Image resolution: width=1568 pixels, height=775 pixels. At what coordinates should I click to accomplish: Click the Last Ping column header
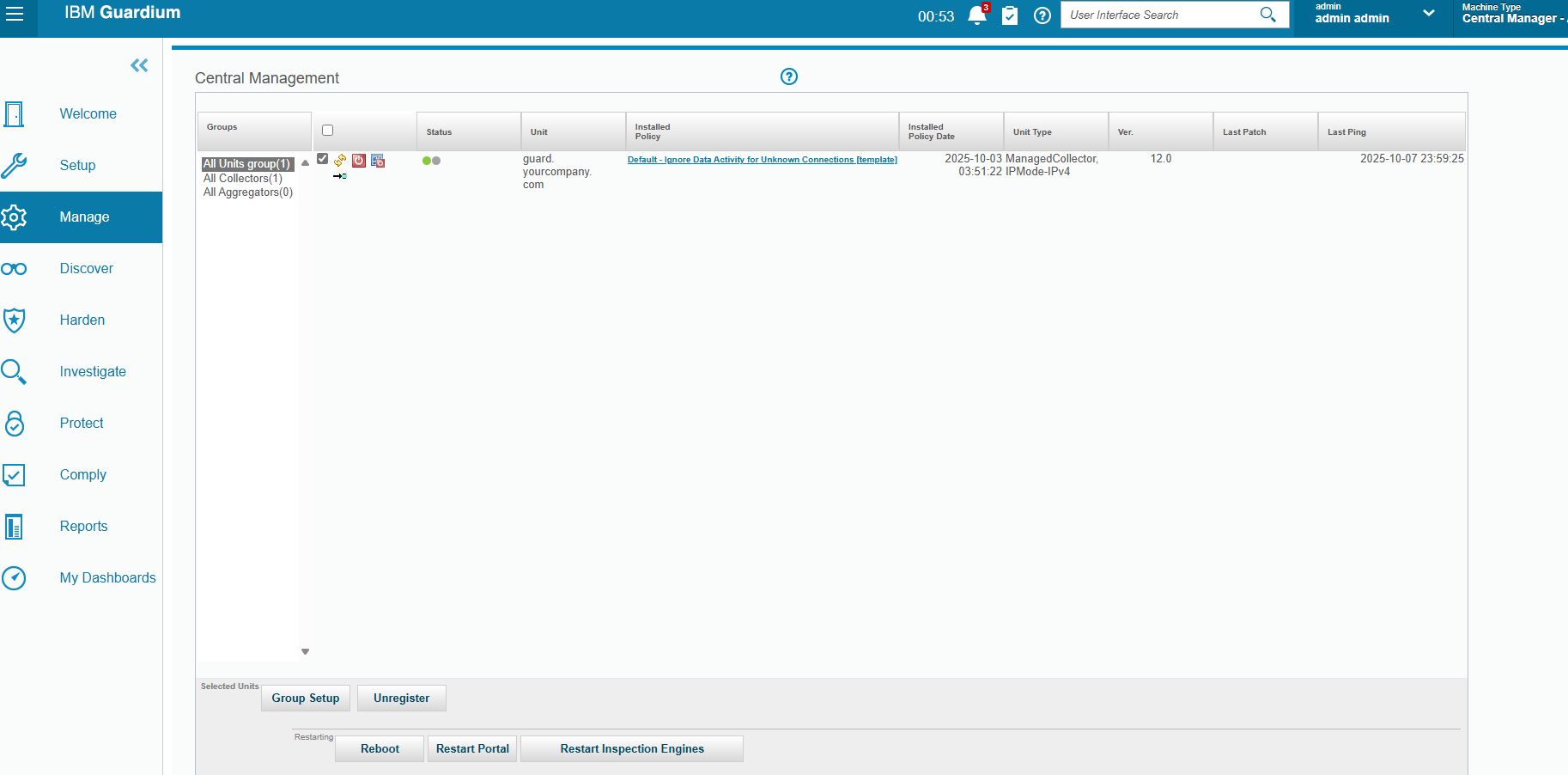pos(1392,131)
